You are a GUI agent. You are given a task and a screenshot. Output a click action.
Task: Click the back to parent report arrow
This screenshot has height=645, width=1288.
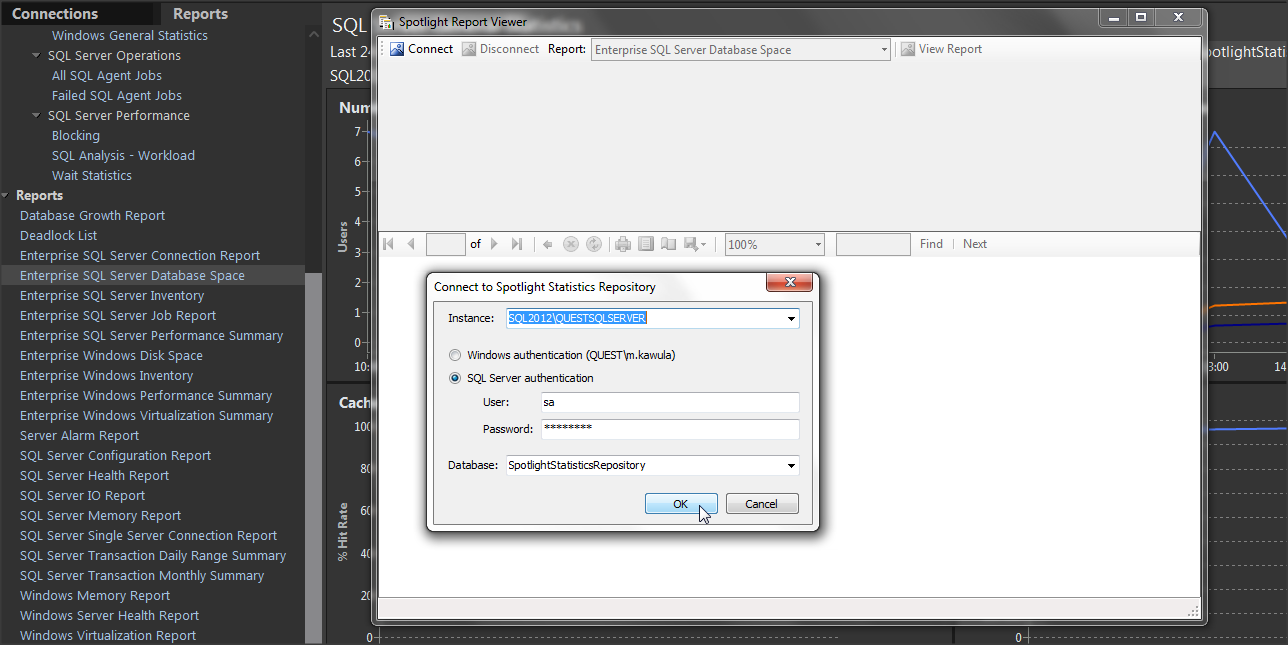click(548, 244)
